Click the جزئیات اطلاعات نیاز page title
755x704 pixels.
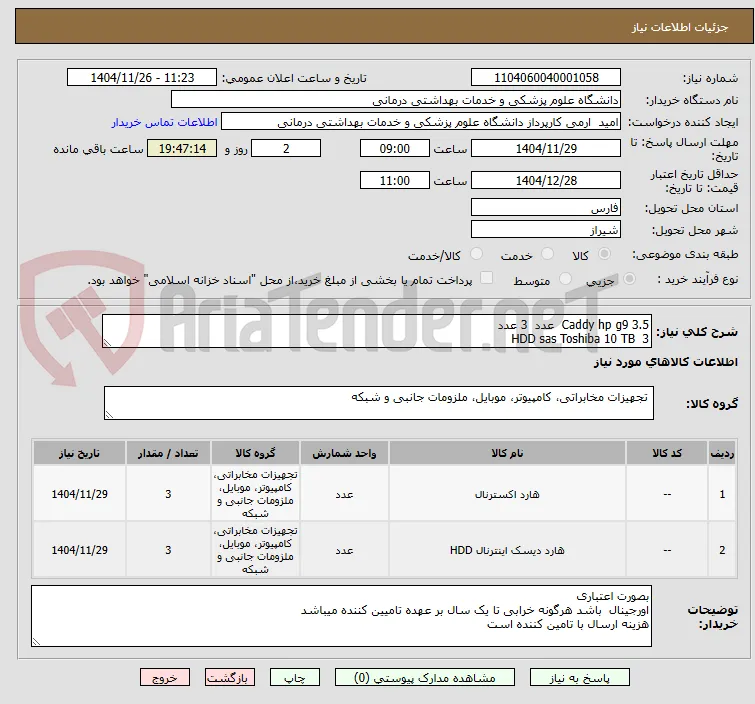680,27
